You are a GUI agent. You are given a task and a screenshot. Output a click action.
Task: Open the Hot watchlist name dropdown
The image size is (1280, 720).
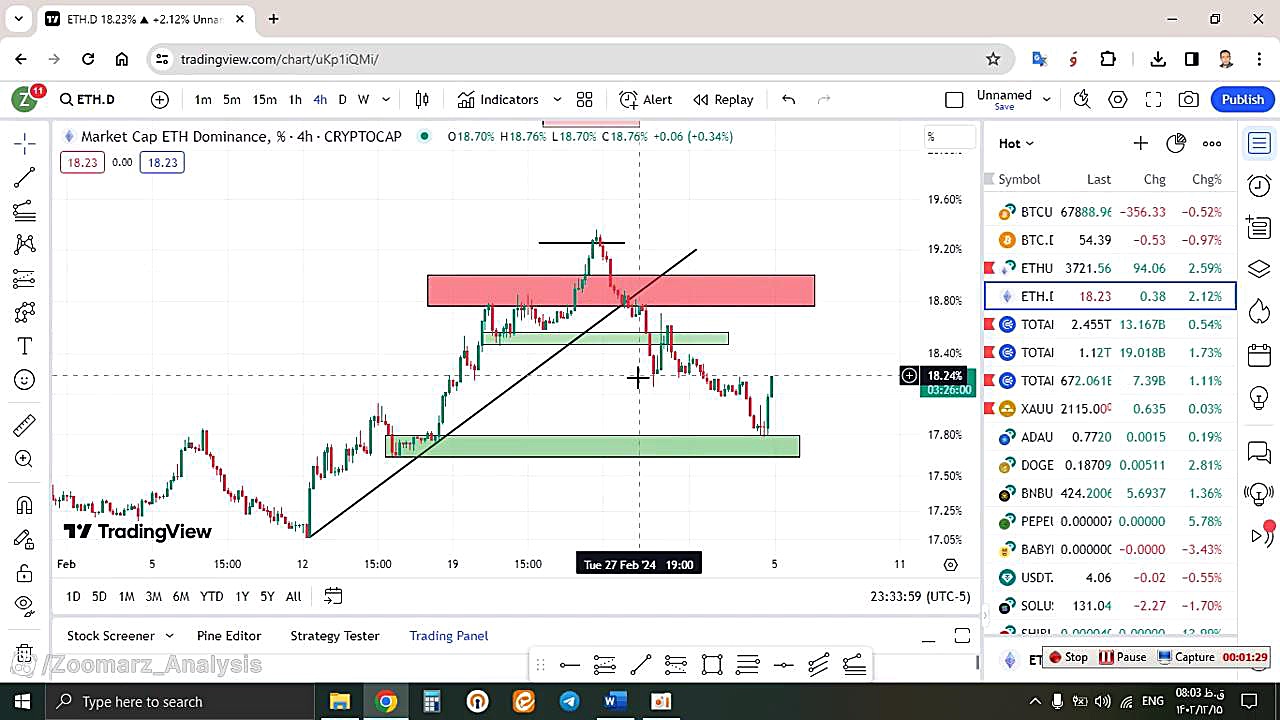tap(1016, 143)
